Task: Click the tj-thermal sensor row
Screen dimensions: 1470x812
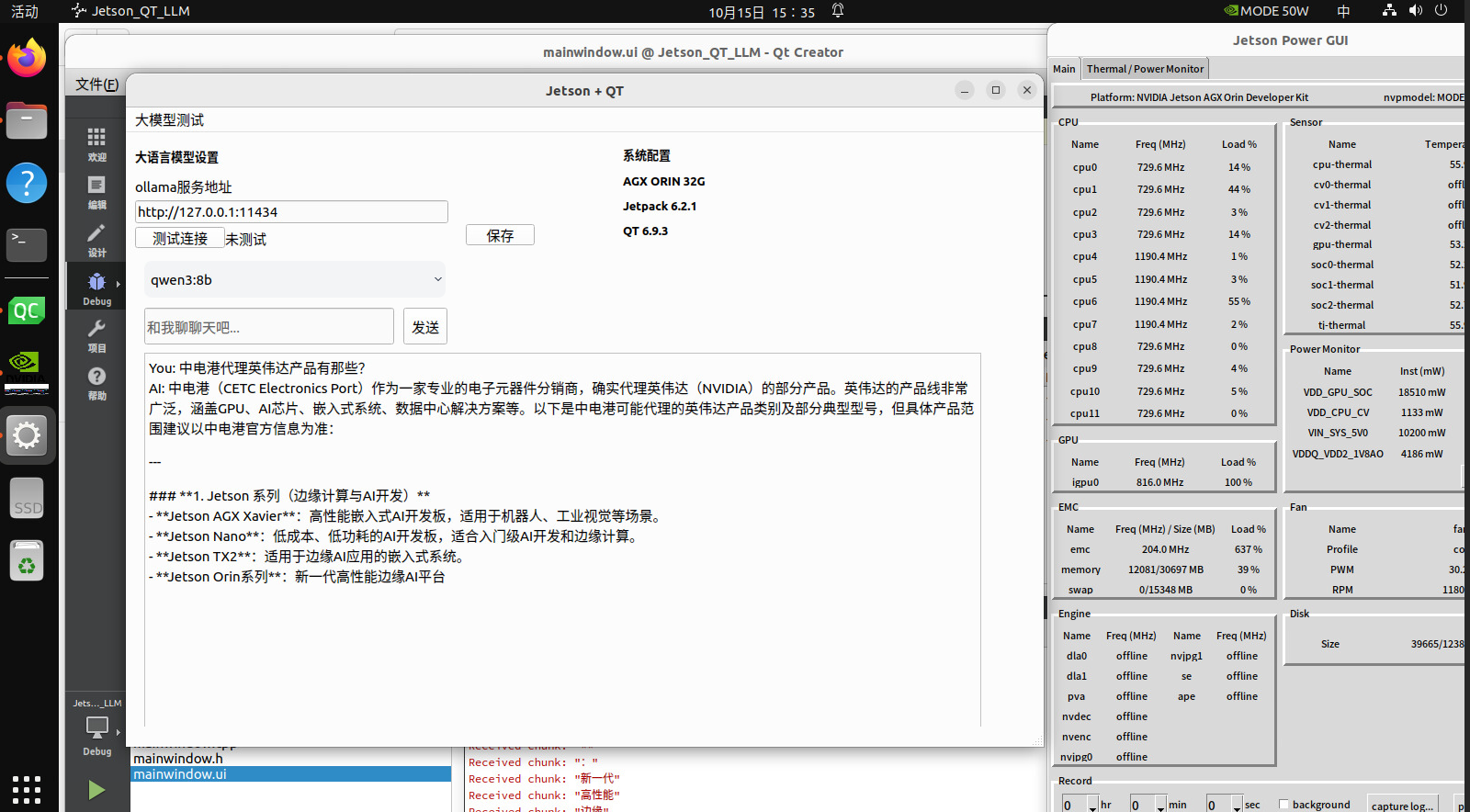Action: 1374,325
